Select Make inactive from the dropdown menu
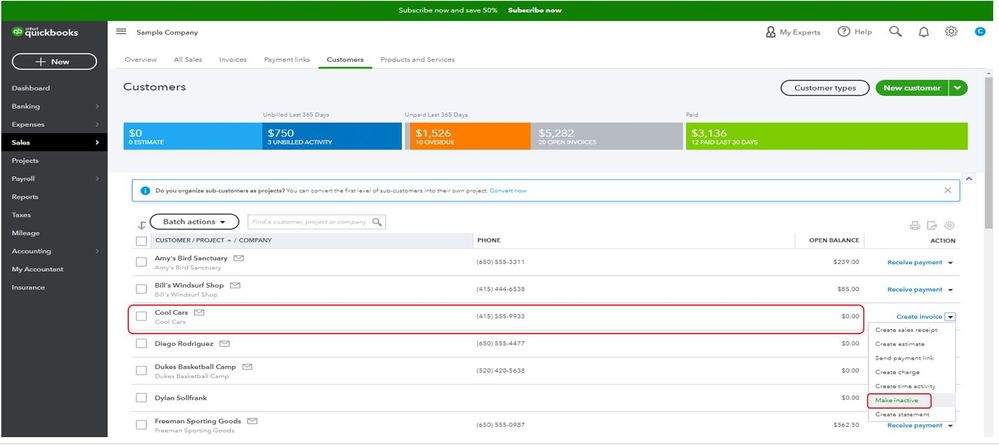The image size is (999, 445). tap(896, 400)
